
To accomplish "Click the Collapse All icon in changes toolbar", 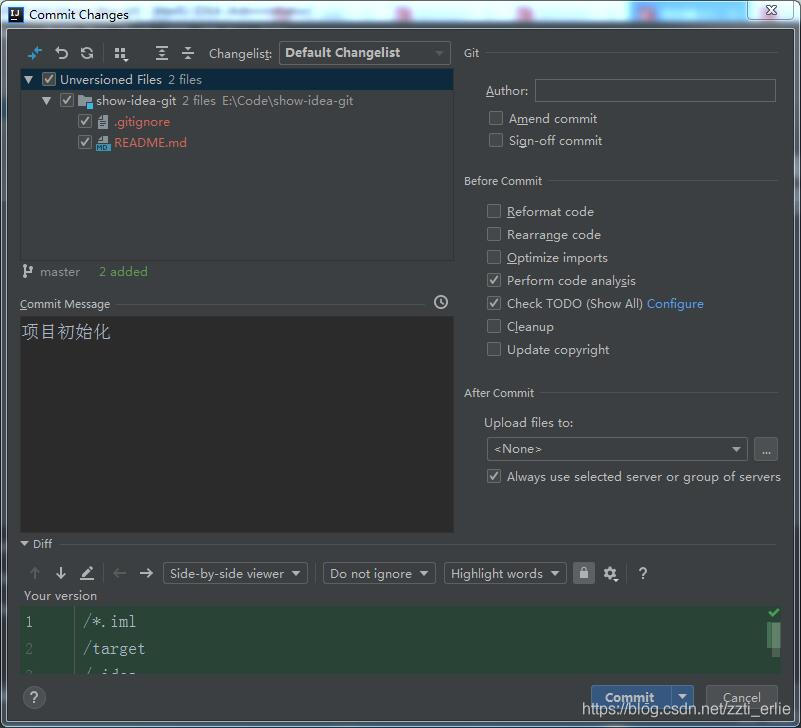I will [x=187, y=53].
